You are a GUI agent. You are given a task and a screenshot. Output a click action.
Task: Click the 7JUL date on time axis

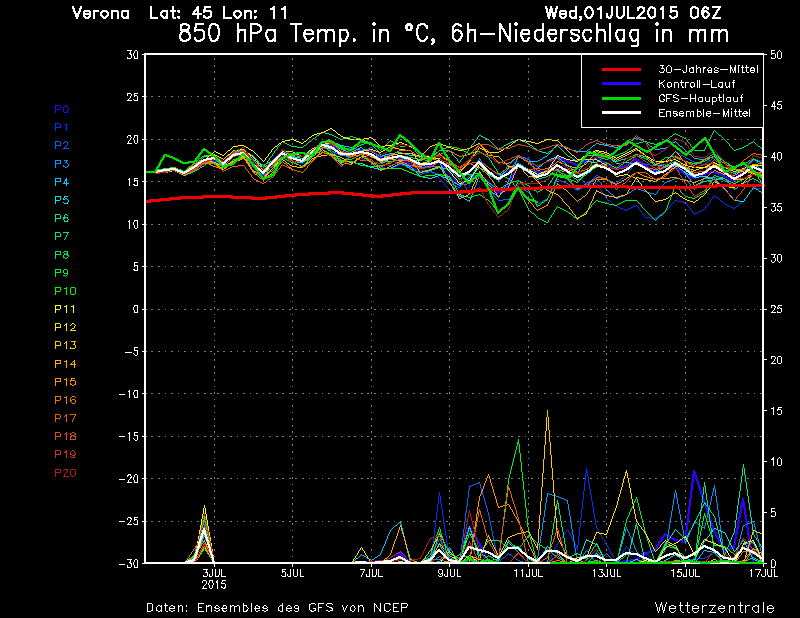pos(370,574)
